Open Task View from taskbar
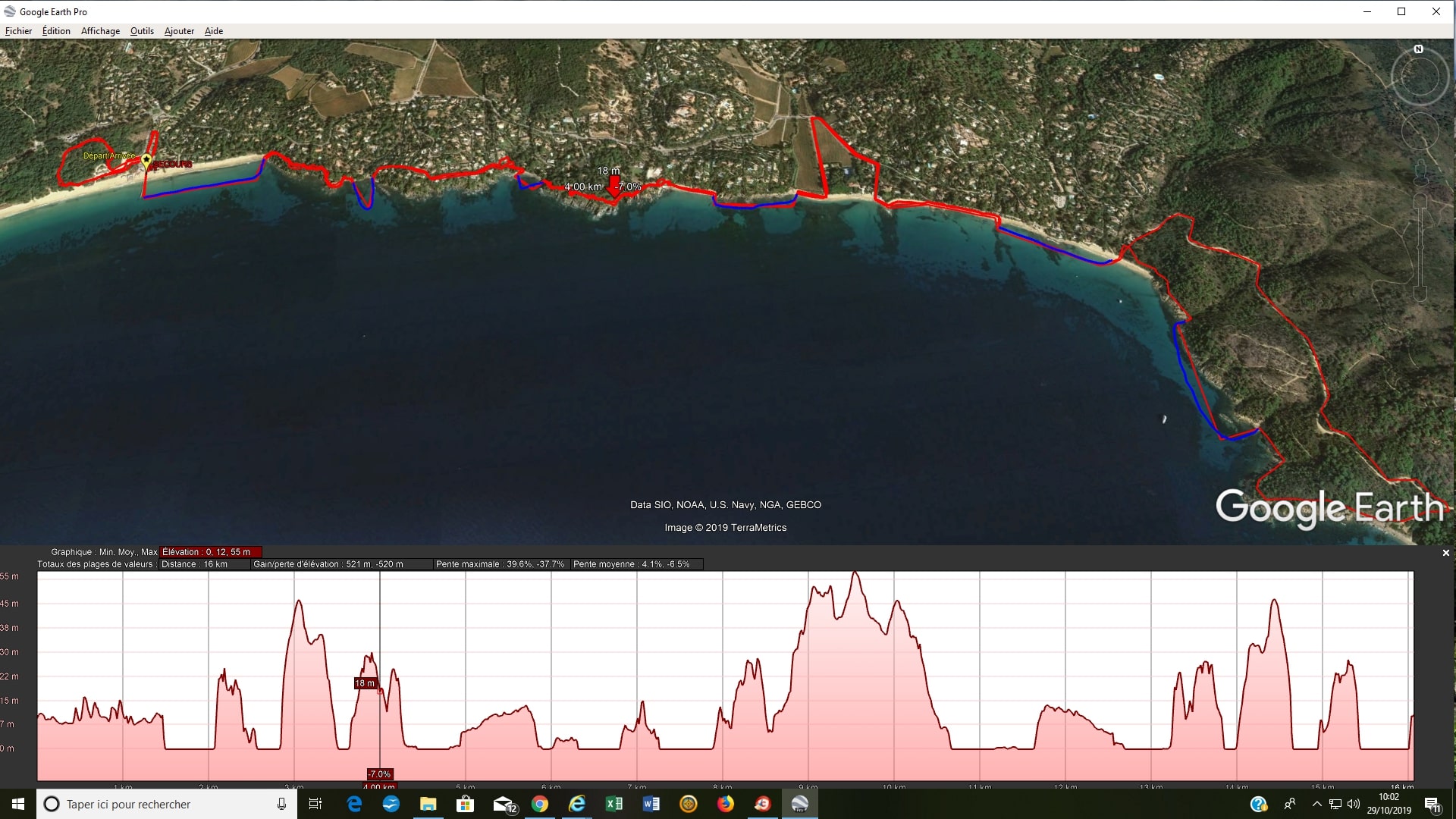This screenshot has height=819, width=1456. [315, 804]
